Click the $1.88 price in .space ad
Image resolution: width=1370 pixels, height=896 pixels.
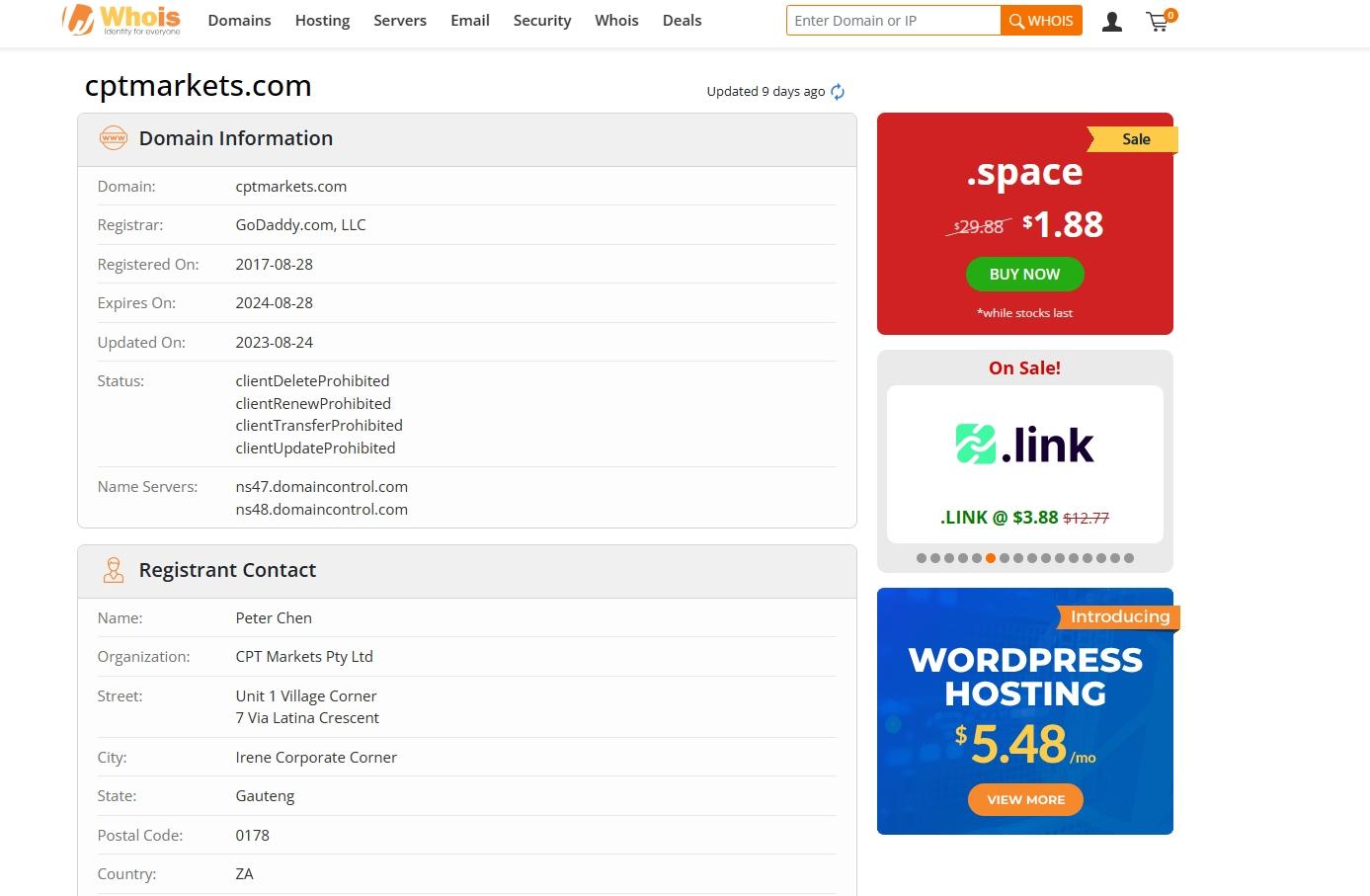pos(1063,225)
